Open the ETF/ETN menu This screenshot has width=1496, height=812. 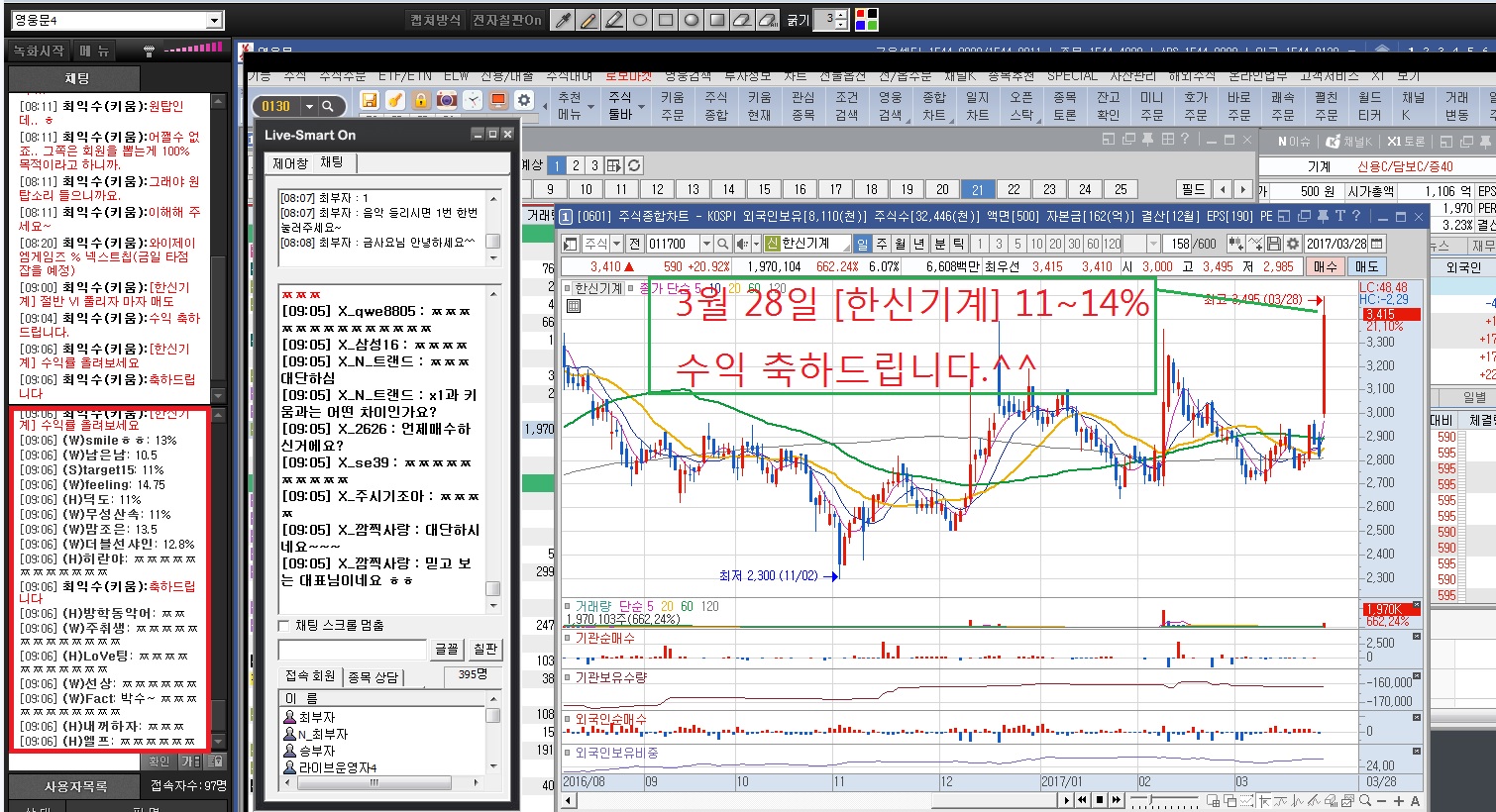[x=405, y=75]
